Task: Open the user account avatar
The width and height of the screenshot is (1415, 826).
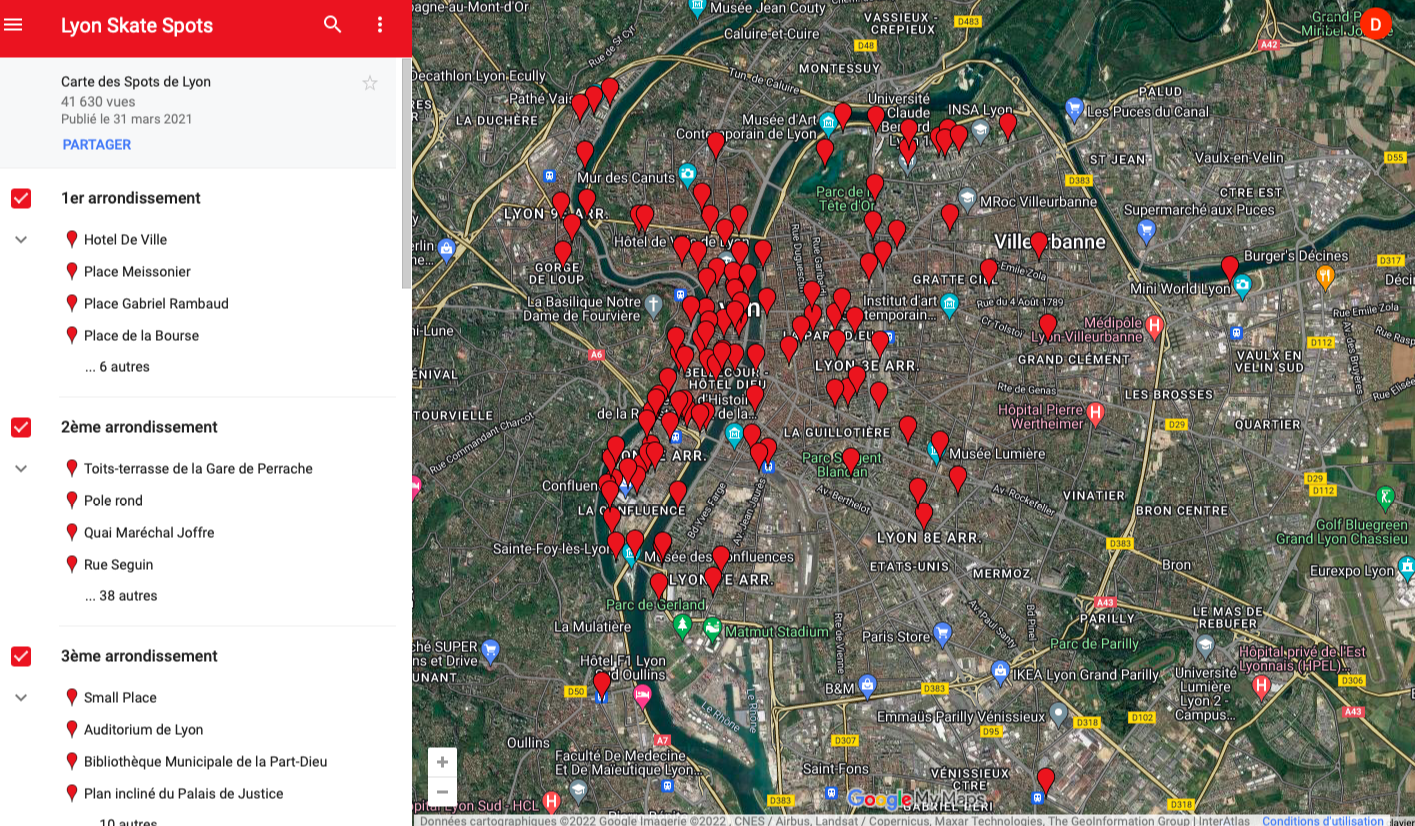Action: [x=1376, y=24]
